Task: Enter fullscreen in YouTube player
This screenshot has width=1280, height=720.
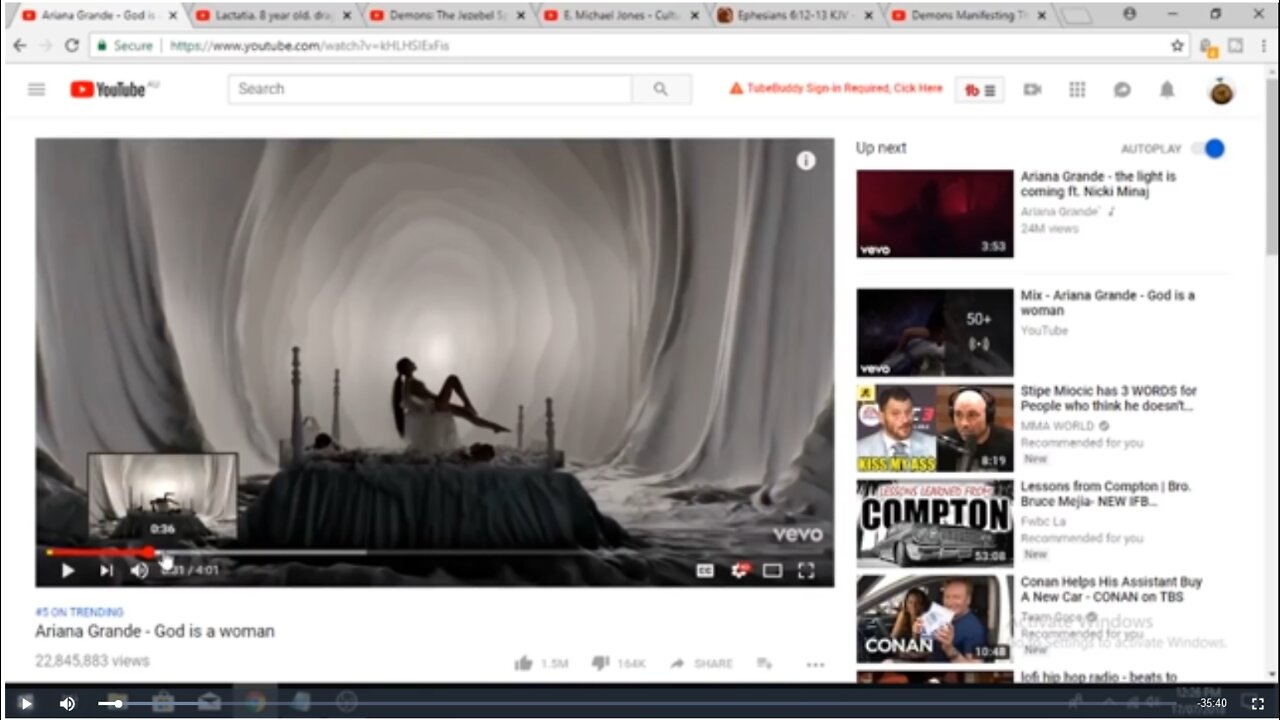Action: [x=806, y=570]
